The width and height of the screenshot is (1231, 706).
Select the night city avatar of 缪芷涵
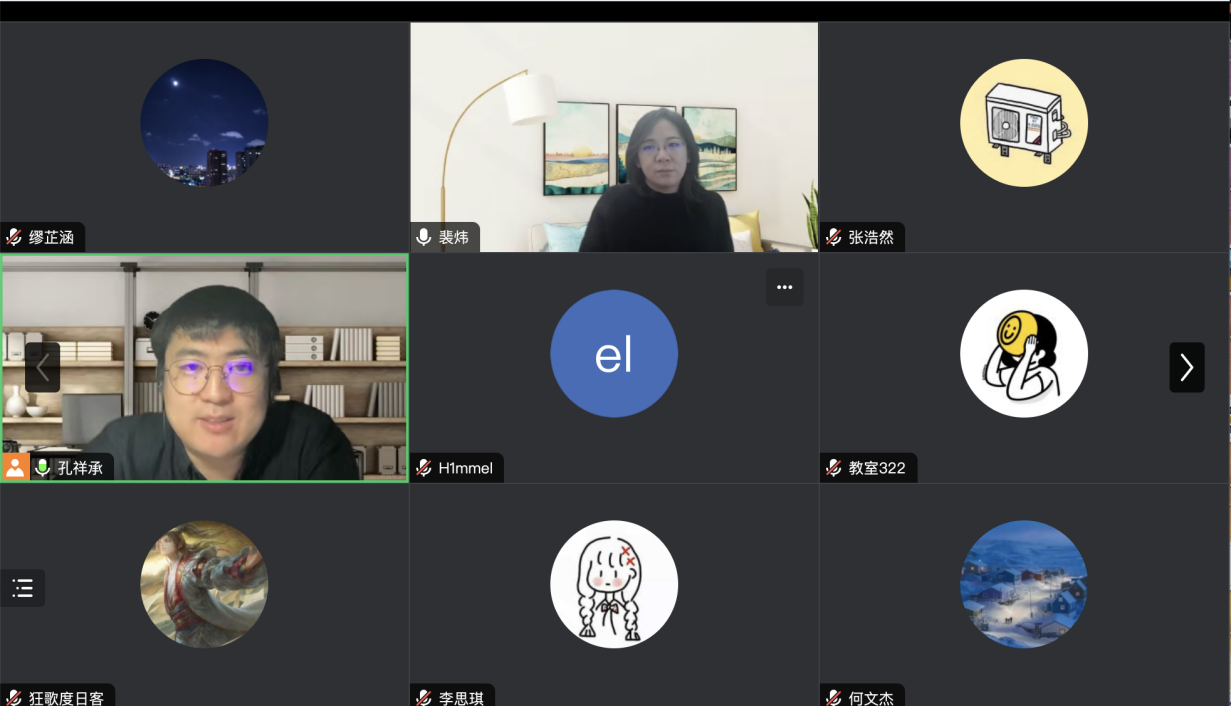pos(204,123)
